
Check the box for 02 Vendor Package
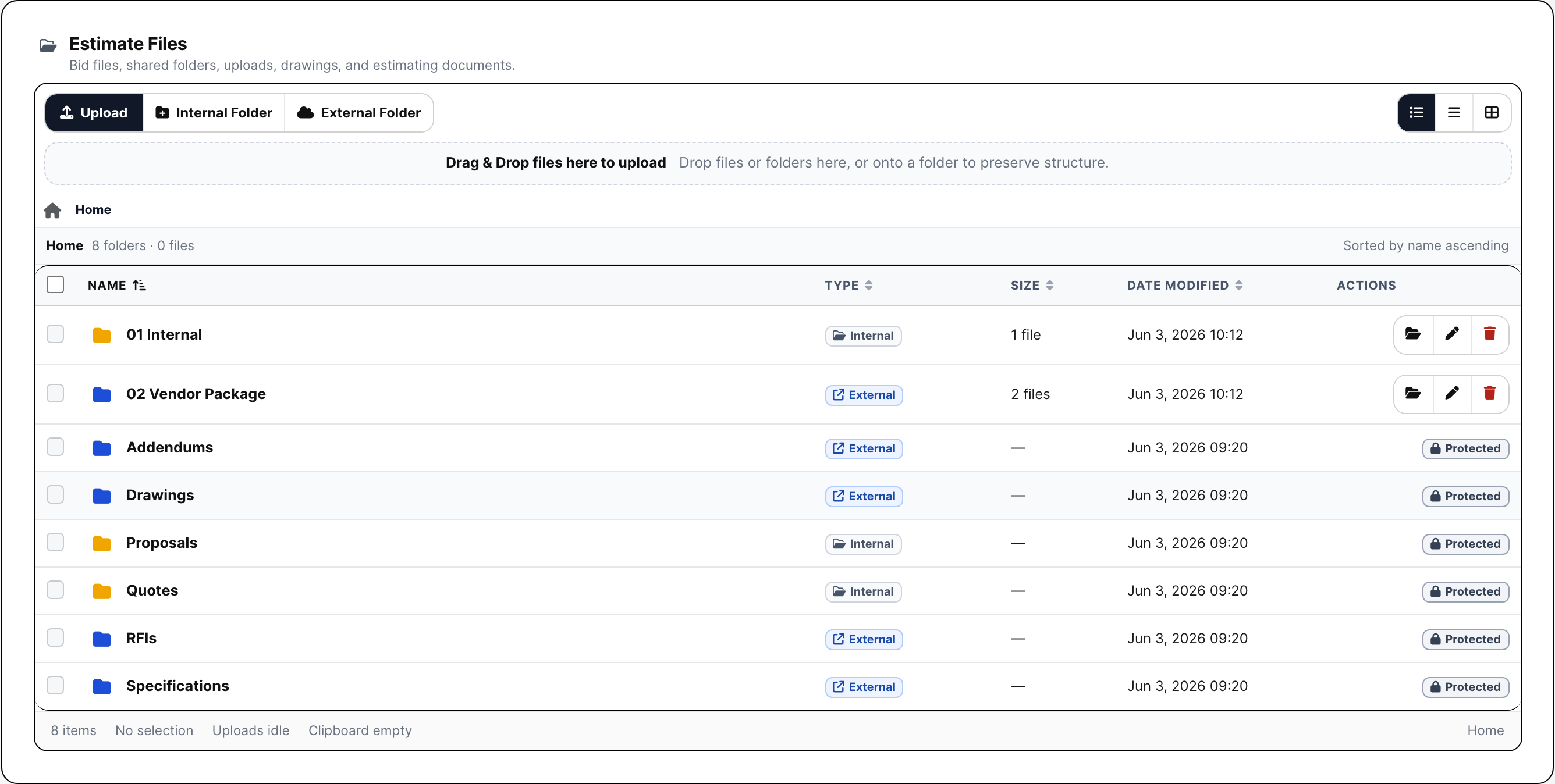tap(55, 393)
